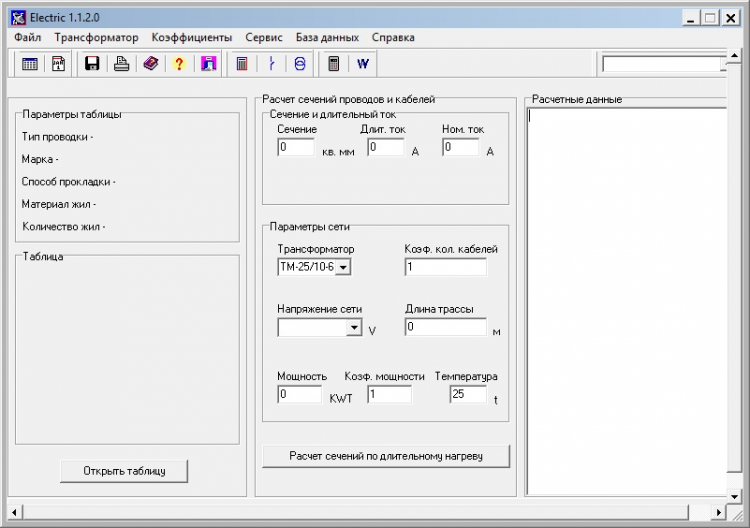Close the Electric window
The height and width of the screenshot is (528, 750).
(731, 19)
